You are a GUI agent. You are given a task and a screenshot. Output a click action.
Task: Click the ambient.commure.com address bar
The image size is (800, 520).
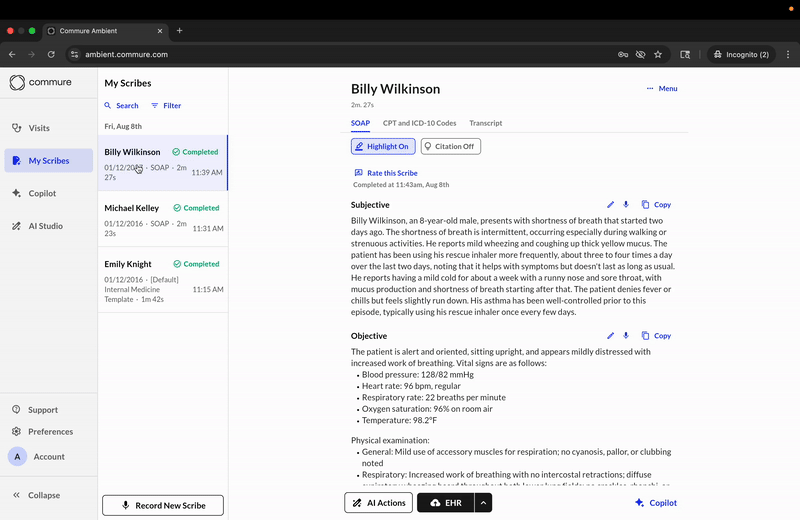point(127,54)
